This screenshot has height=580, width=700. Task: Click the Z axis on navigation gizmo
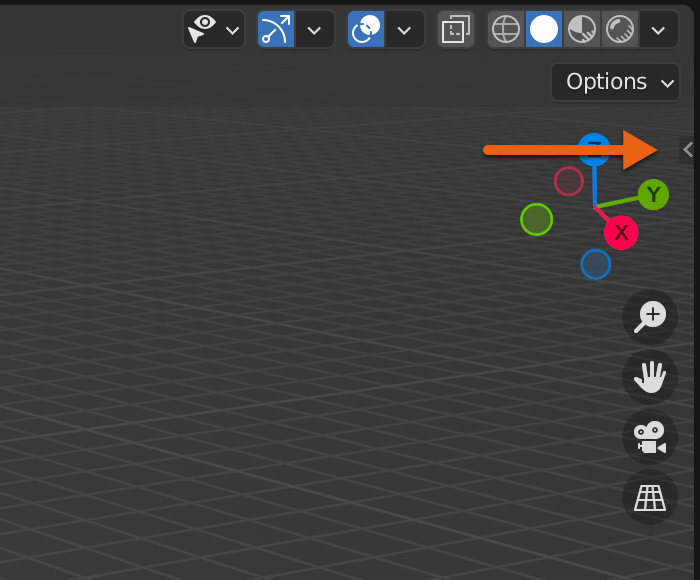coord(594,149)
